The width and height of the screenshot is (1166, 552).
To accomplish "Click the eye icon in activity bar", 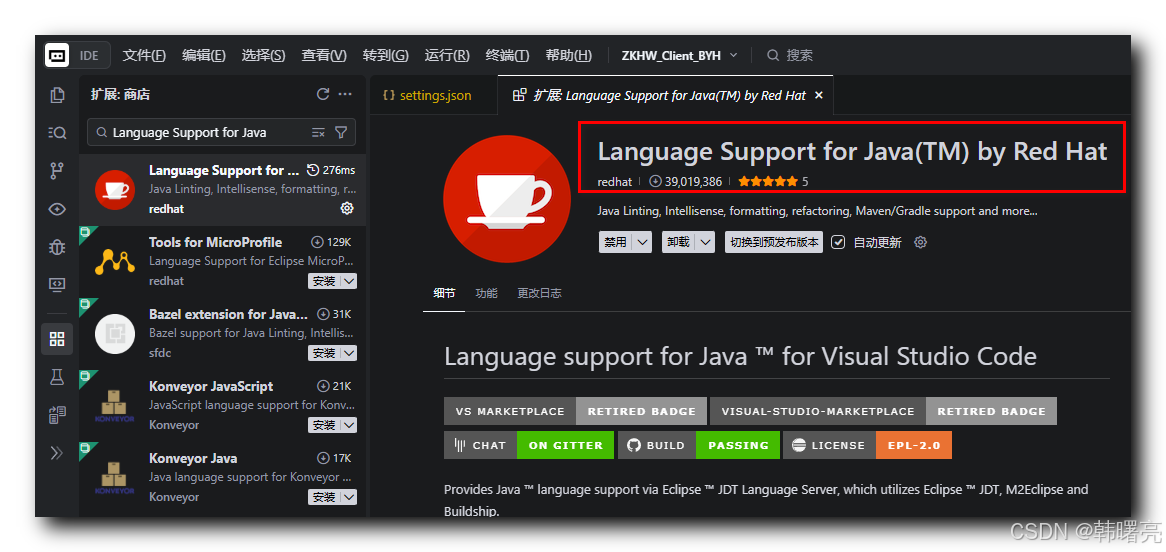I will pos(57,209).
